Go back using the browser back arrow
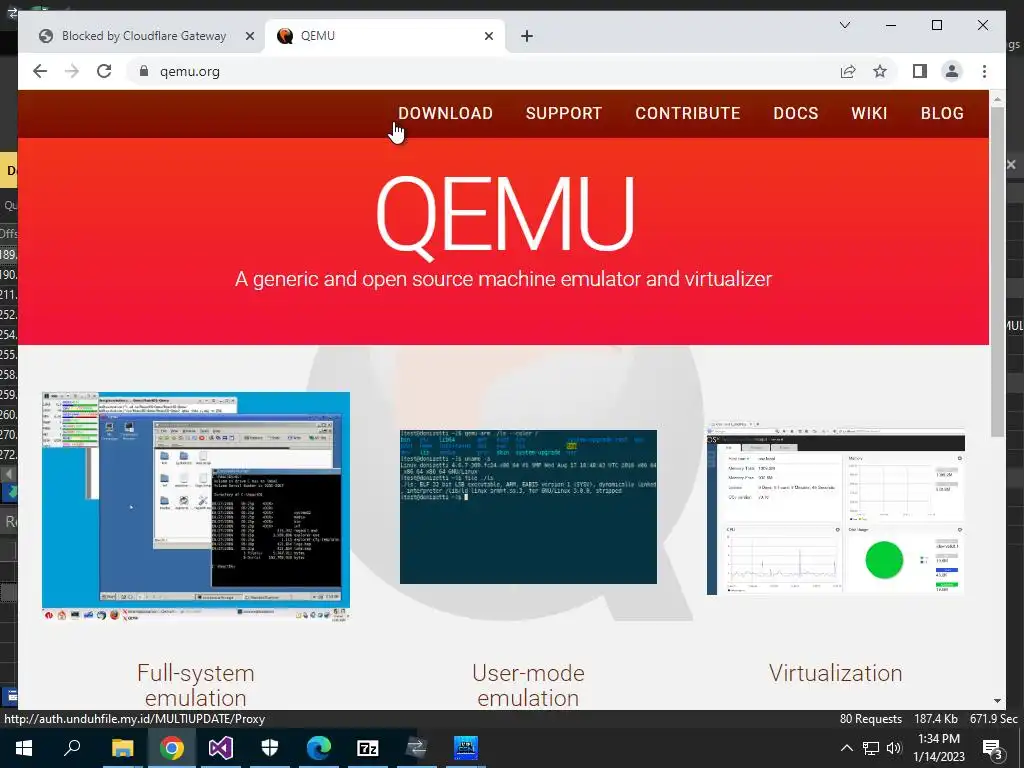Image resolution: width=1024 pixels, height=768 pixels. tap(40, 71)
